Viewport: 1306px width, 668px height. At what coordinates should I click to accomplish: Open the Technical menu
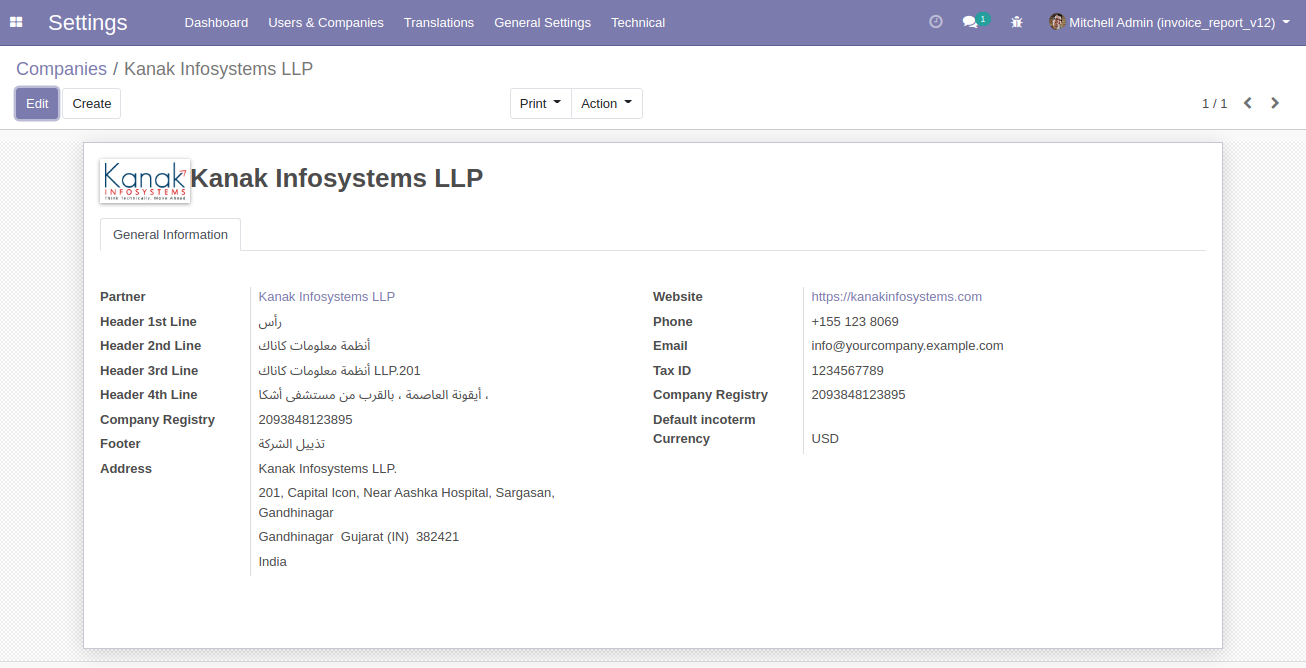[x=638, y=22]
